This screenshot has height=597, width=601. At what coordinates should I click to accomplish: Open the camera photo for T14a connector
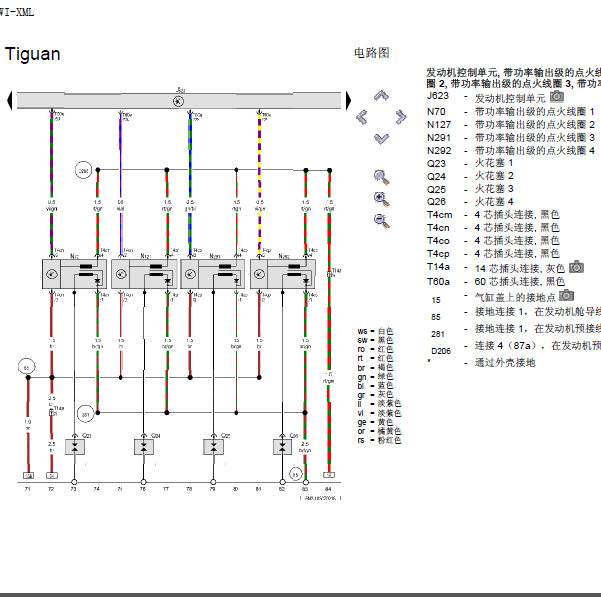pos(576,267)
